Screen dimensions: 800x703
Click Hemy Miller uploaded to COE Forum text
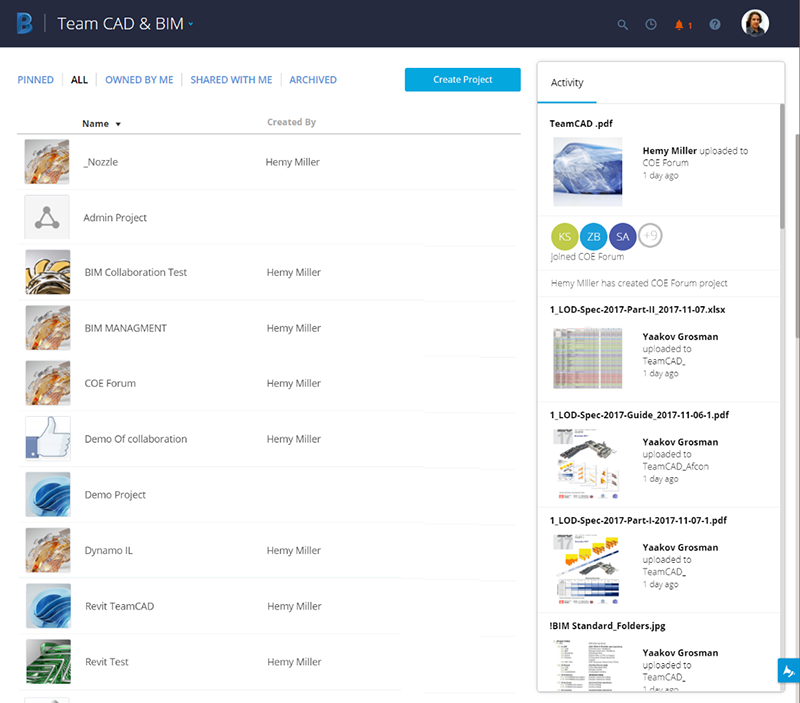(x=695, y=157)
